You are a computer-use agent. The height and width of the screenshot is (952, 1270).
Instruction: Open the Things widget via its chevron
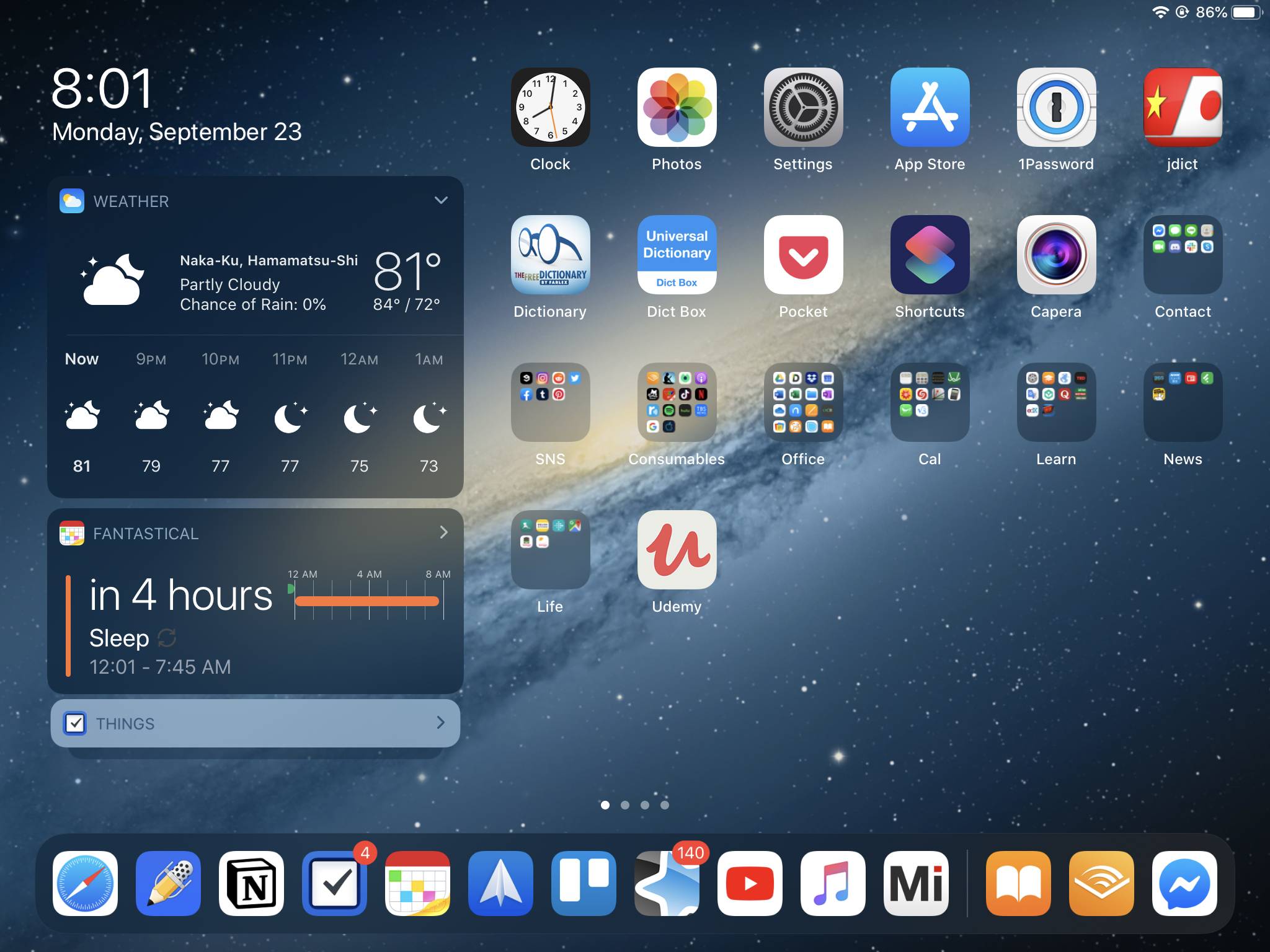[x=442, y=723]
